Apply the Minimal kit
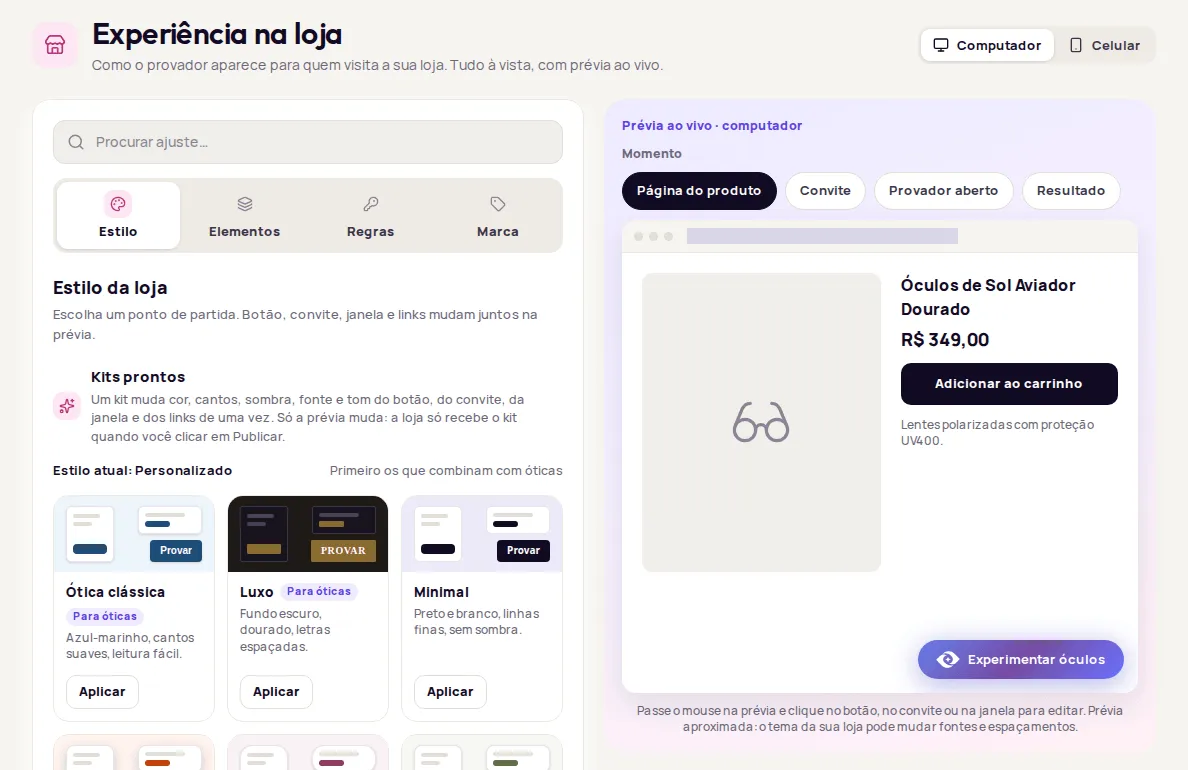This screenshot has height=770, width=1188. pyautogui.click(x=450, y=692)
